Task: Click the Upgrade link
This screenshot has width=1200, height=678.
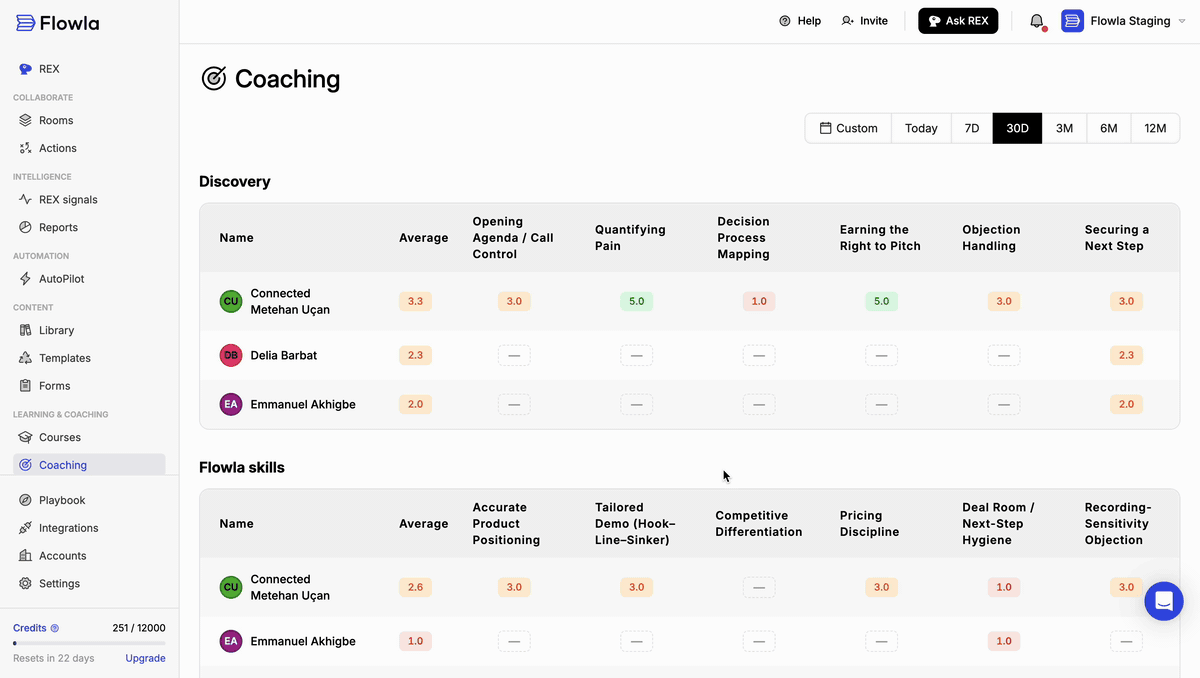Action: pyautogui.click(x=145, y=658)
